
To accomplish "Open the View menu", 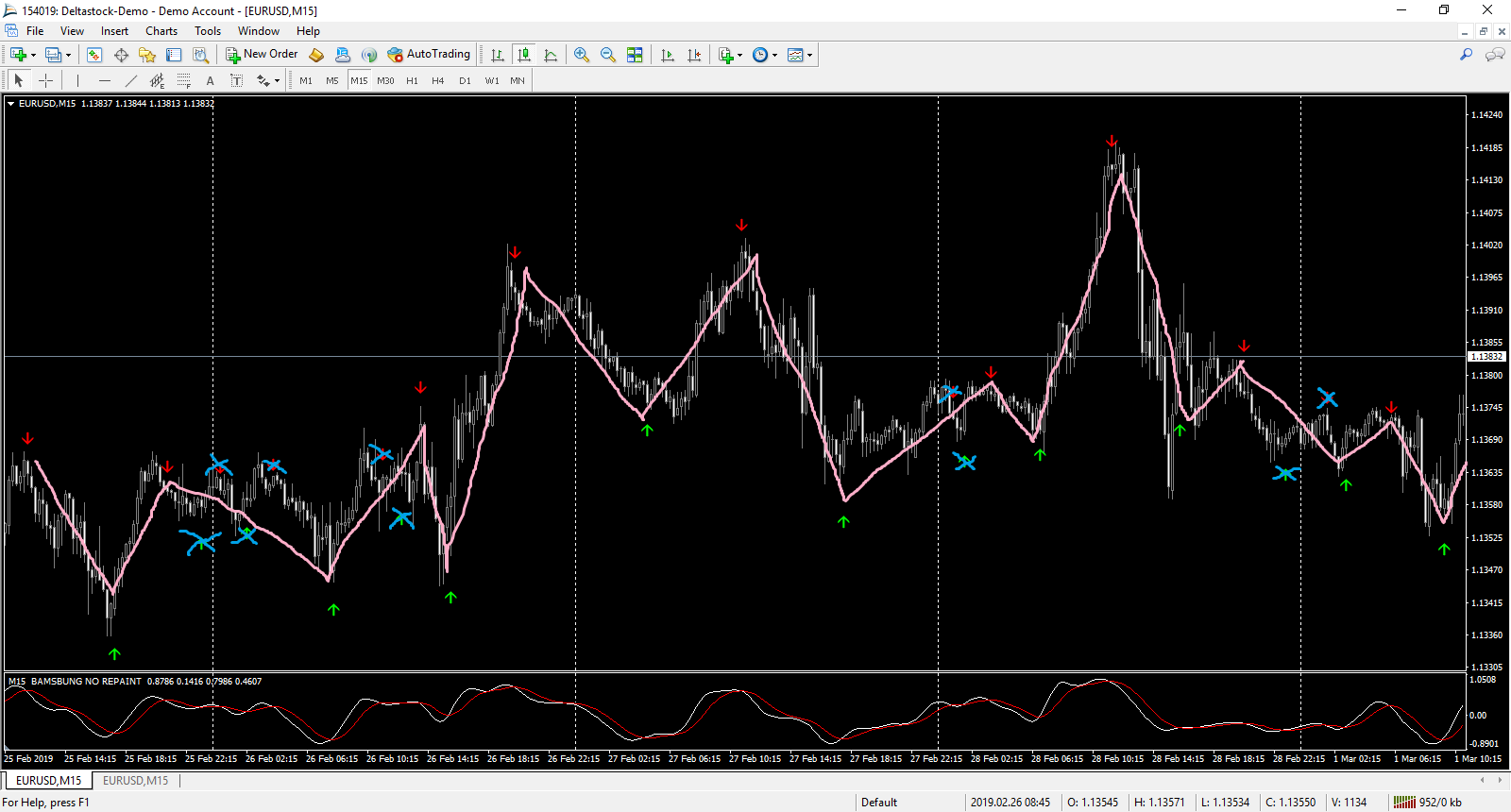I will coord(72,31).
